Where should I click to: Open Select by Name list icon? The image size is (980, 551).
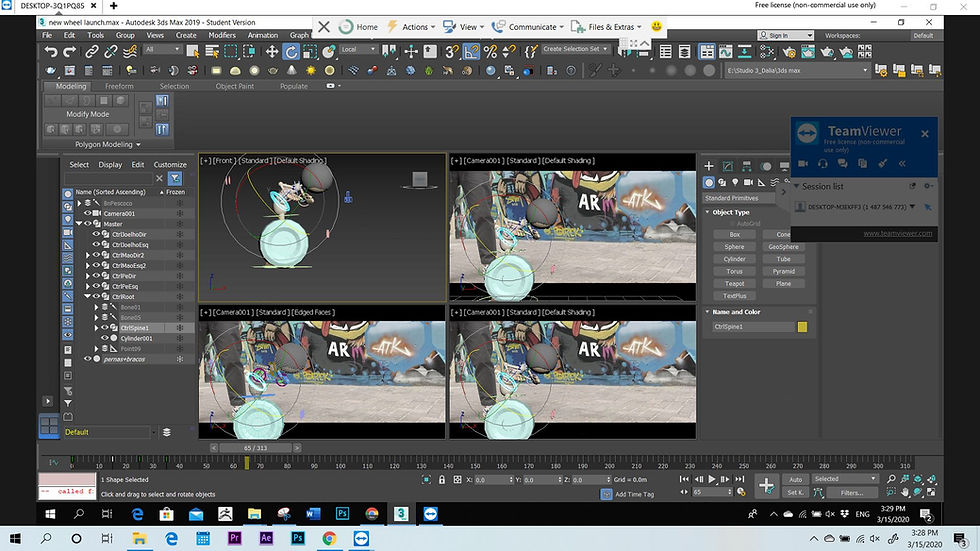coord(212,52)
